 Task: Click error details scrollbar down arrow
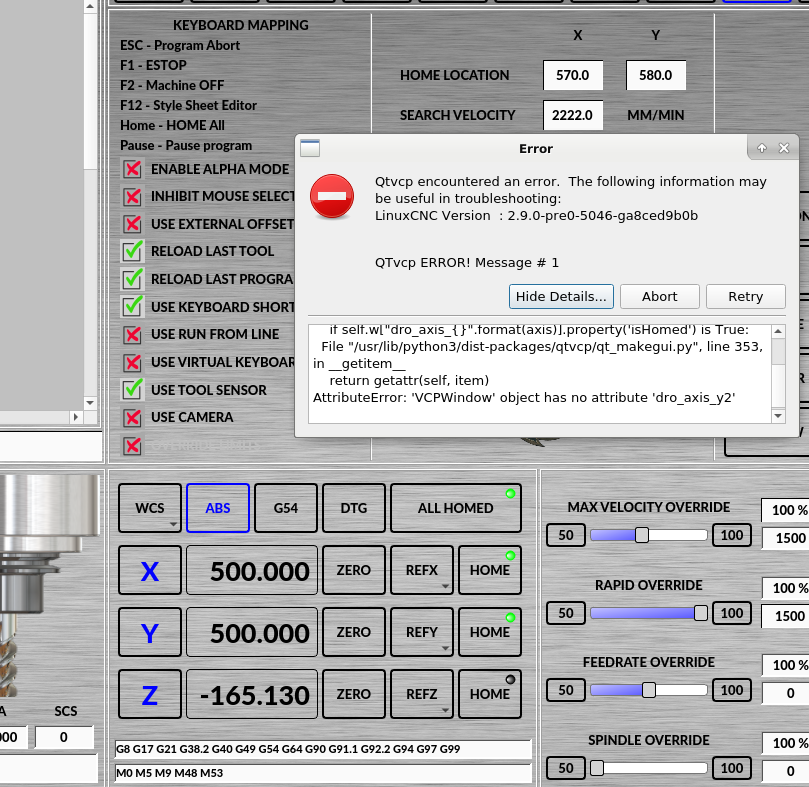pyautogui.click(x=778, y=416)
